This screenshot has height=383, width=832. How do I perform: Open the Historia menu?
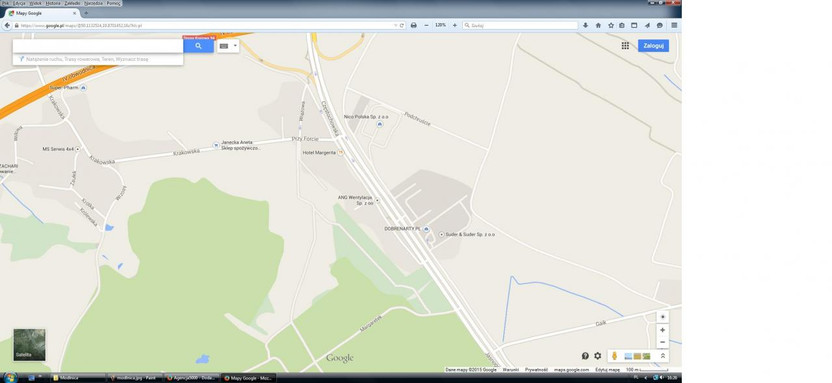pyautogui.click(x=53, y=3)
